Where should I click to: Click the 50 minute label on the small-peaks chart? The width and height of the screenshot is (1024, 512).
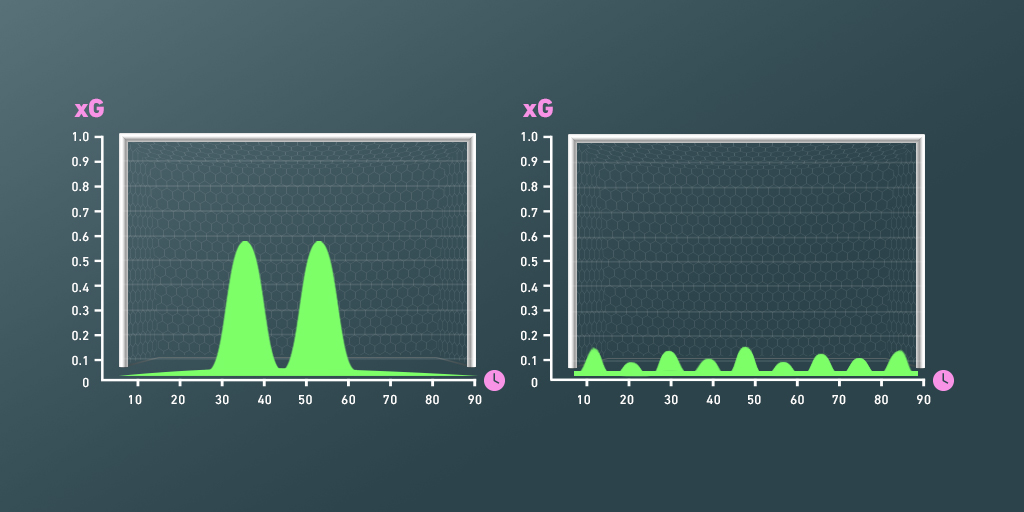click(754, 400)
